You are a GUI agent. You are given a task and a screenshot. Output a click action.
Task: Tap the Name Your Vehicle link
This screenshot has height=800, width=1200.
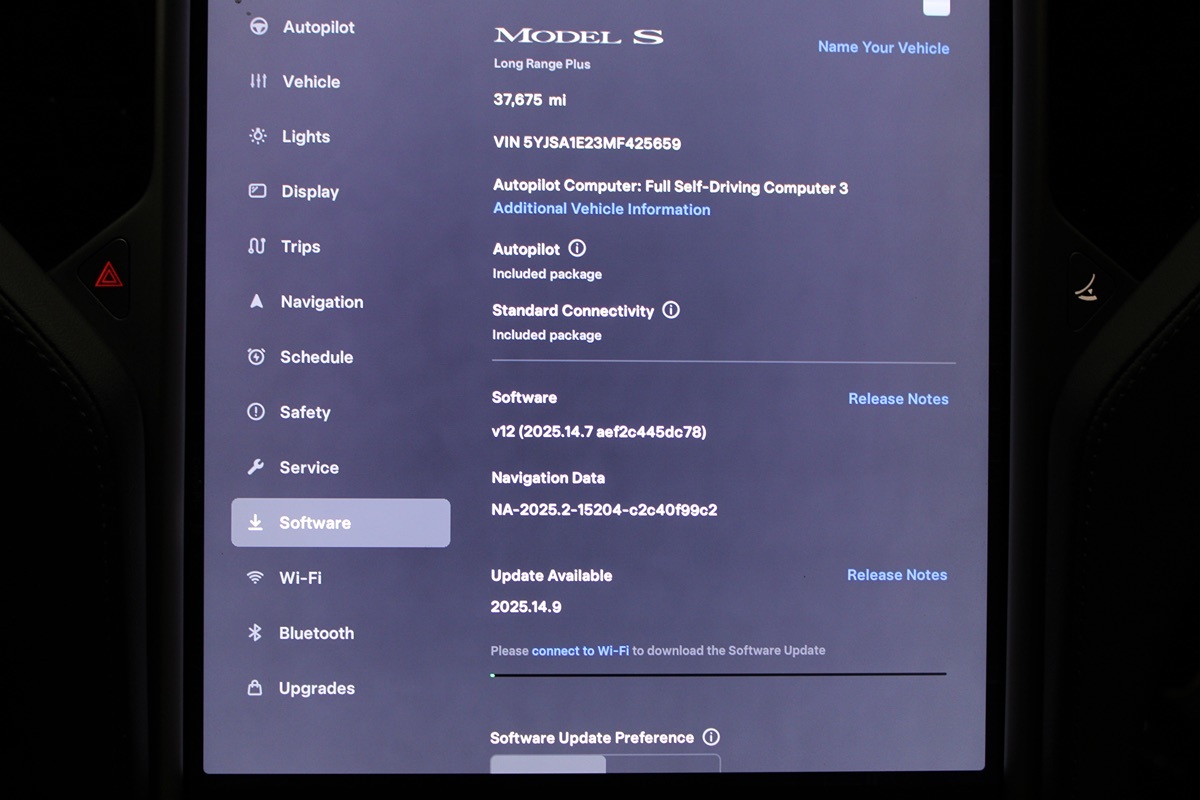[x=884, y=47]
